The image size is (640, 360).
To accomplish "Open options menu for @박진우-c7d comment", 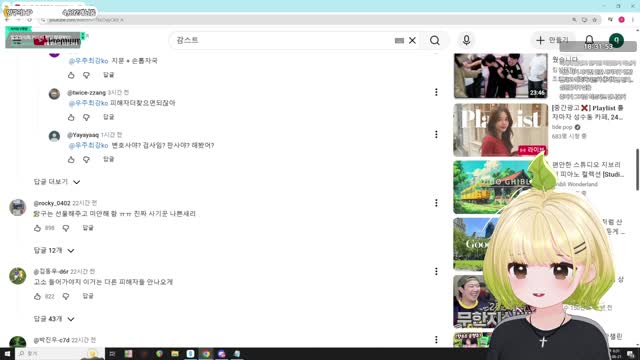I will coord(436,340).
